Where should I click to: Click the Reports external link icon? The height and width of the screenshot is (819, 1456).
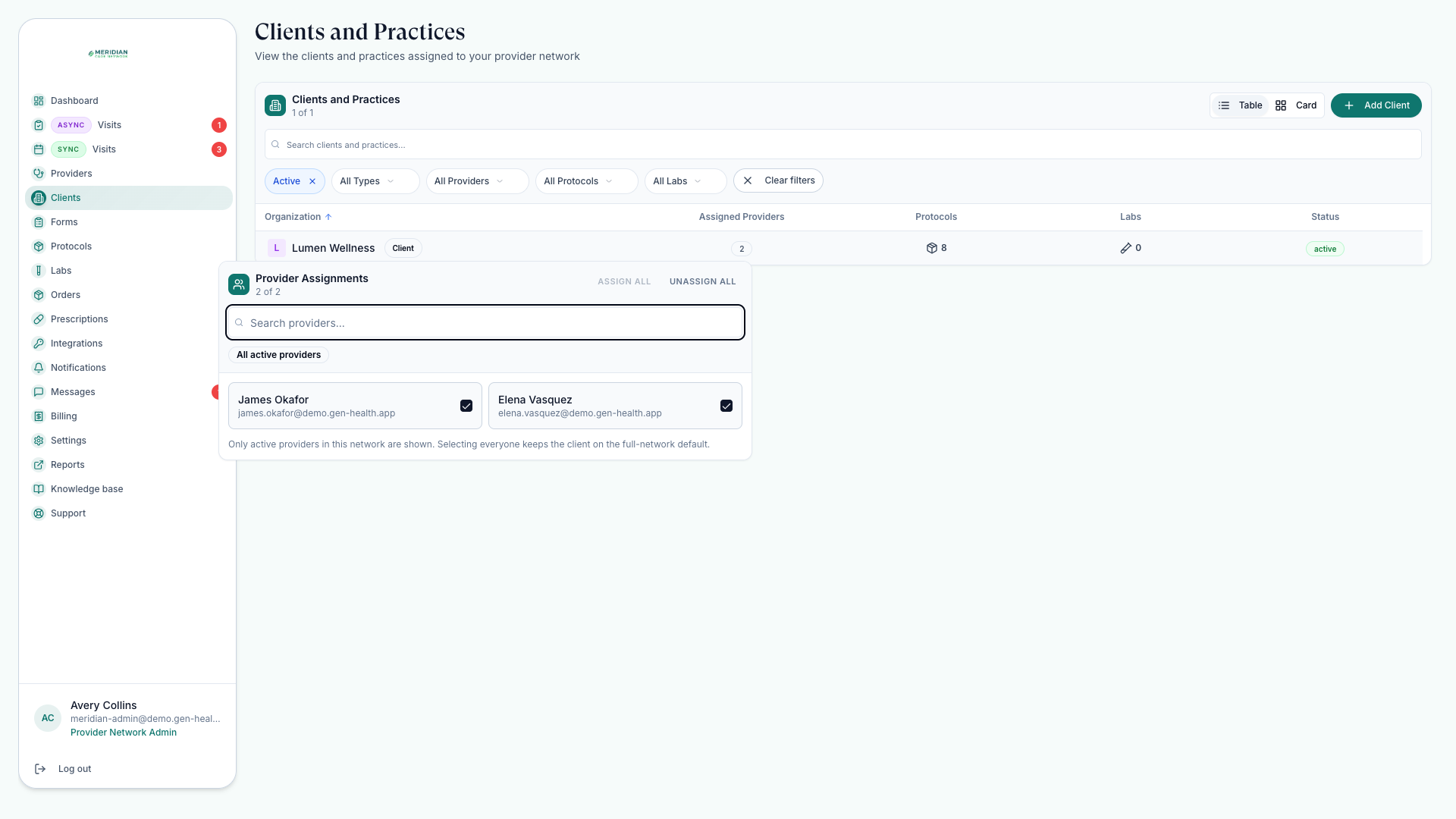[x=39, y=465]
